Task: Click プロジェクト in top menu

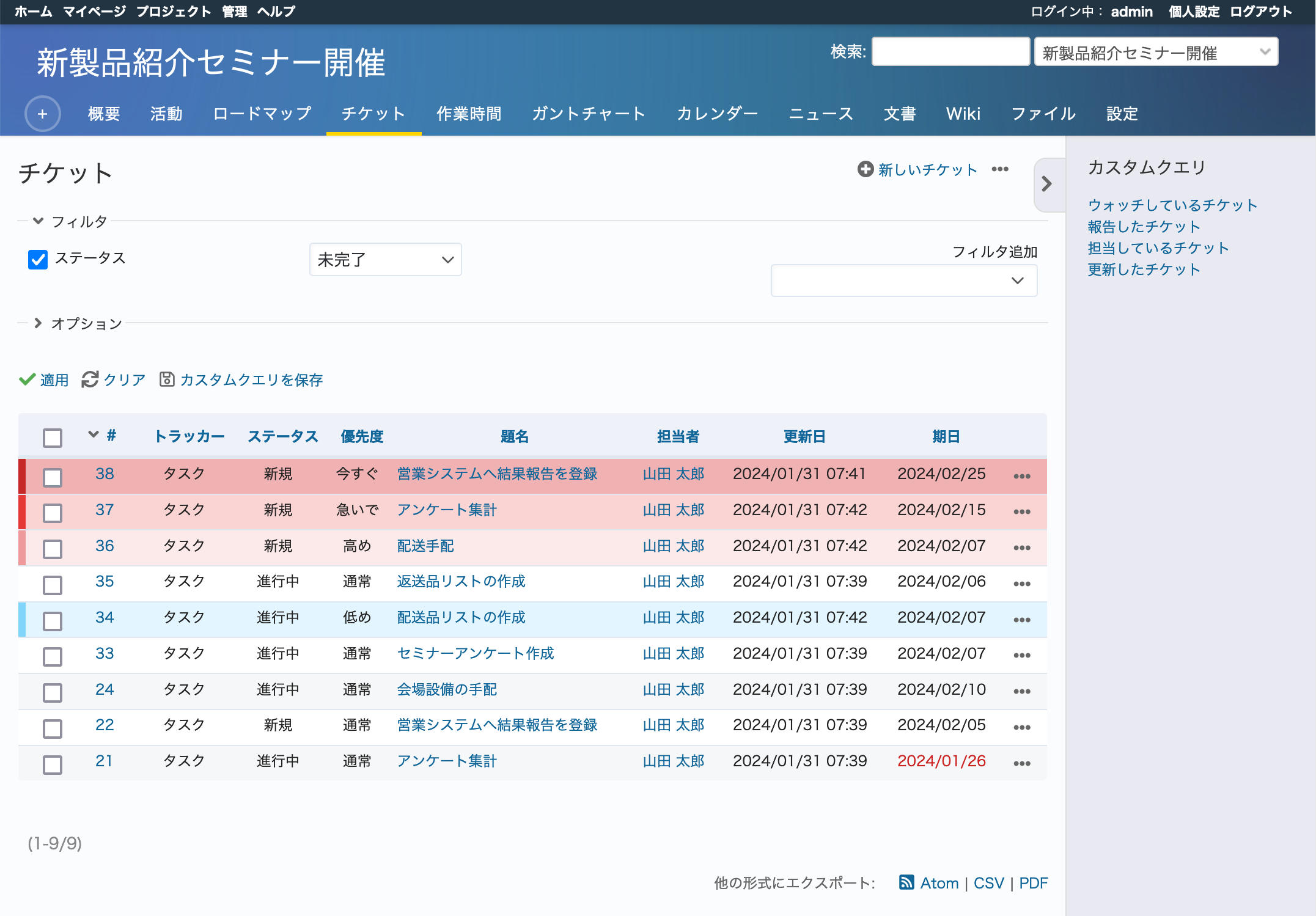Action: [x=174, y=12]
